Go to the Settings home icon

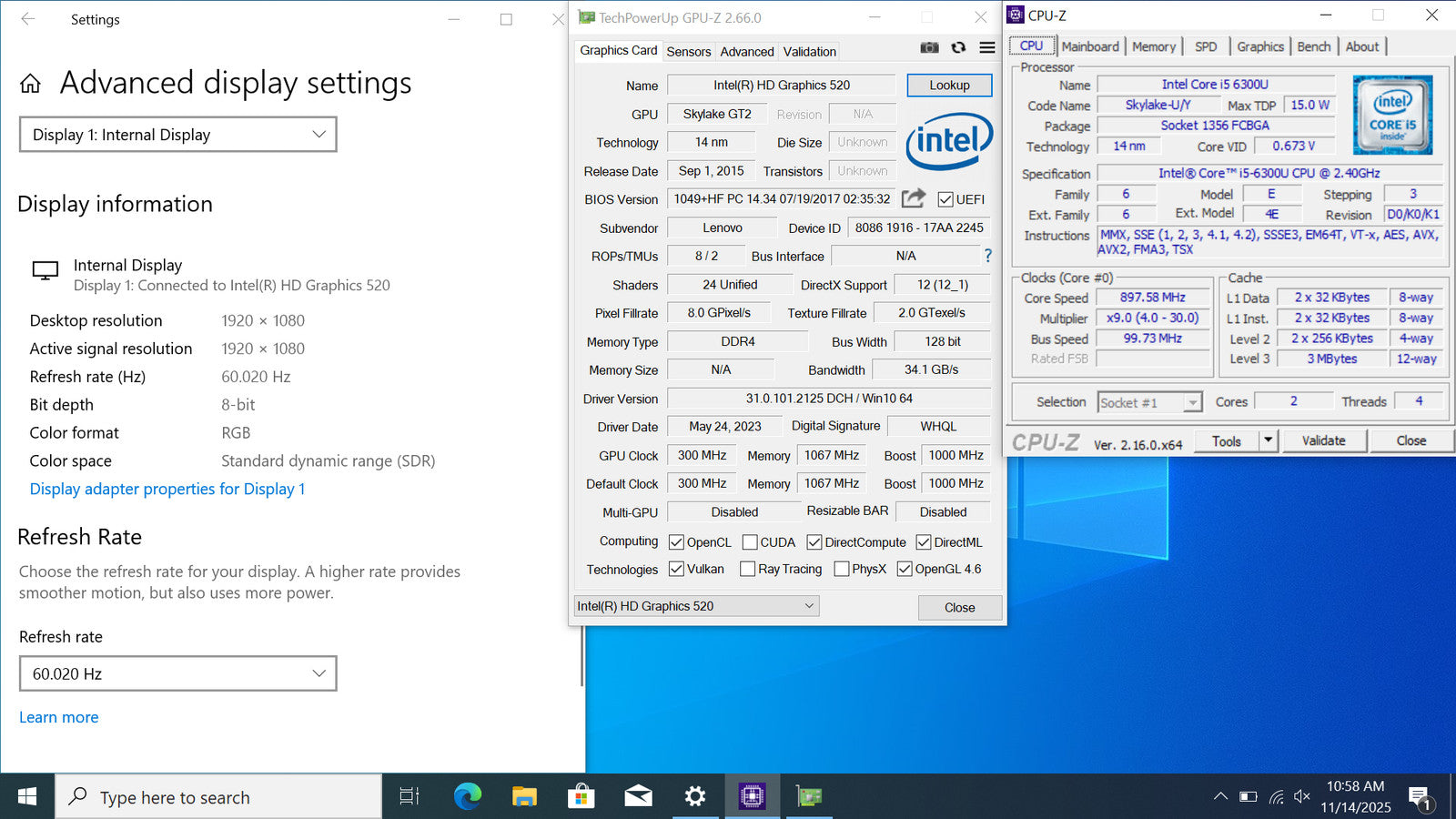coord(30,84)
